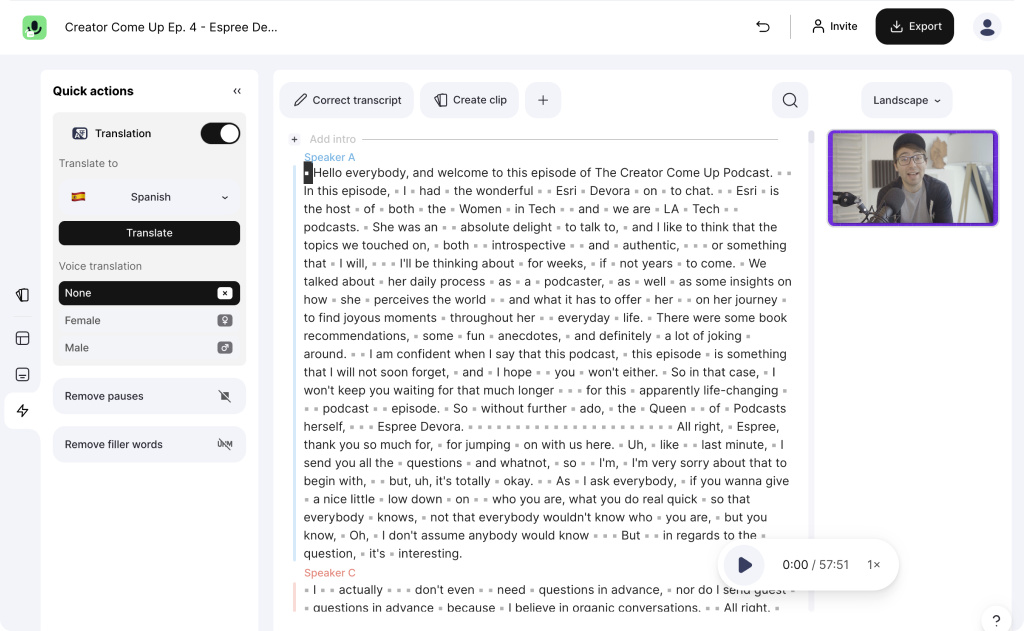Open the Spanish language dropdown
This screenshot has width=1024, height=631.
pos(150,197)
